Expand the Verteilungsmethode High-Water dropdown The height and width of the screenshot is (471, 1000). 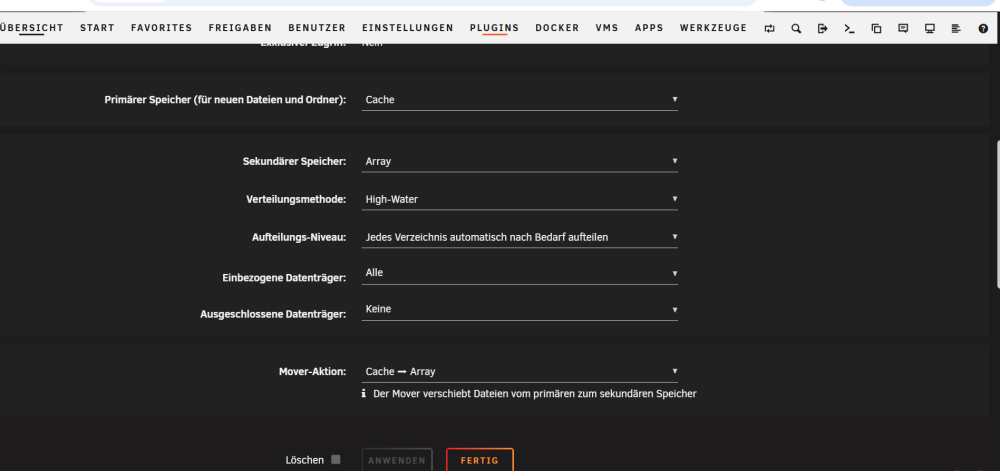tap(519, 199)
